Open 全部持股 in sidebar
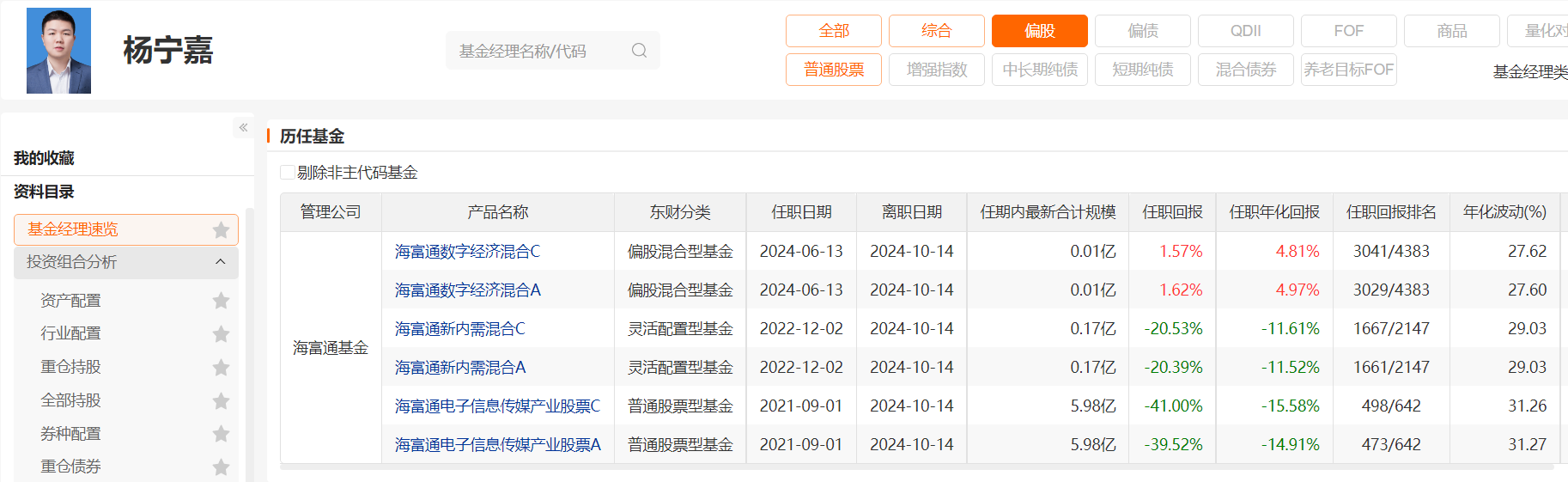The width and height of the screenshot is (1568, 482). [70, 400]
